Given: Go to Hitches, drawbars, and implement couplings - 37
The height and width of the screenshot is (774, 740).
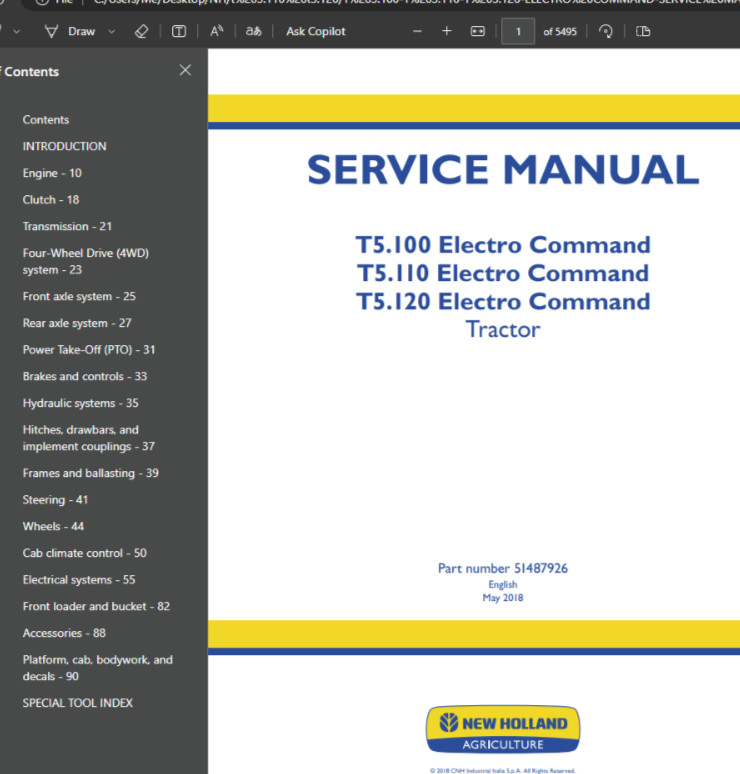Looking at the screenshot, I should click(89, 438).
